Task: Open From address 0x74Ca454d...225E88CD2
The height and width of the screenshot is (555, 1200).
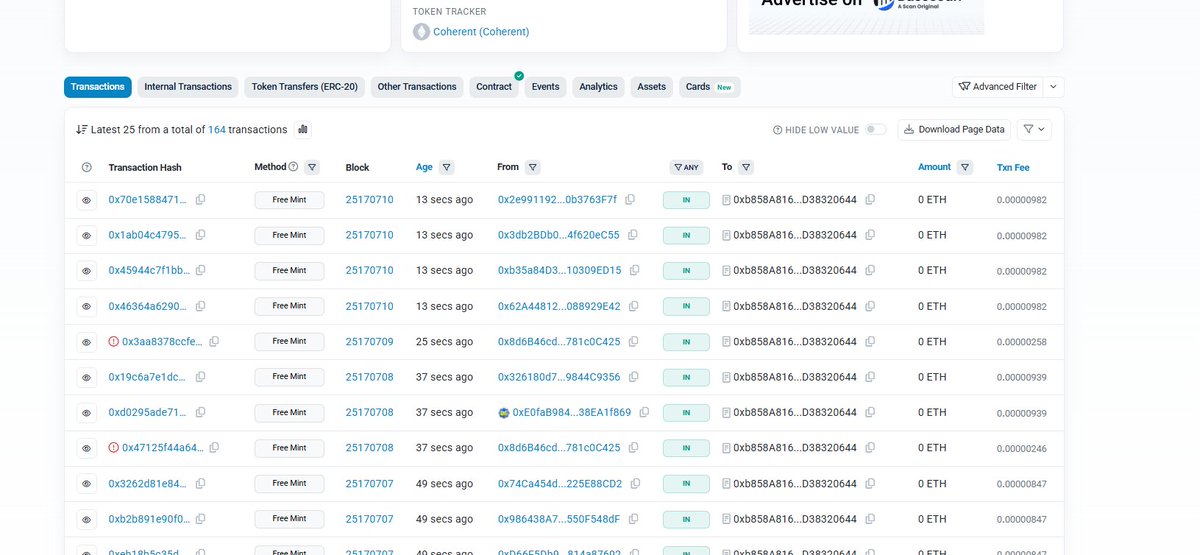Action: (x=560, y=484)
